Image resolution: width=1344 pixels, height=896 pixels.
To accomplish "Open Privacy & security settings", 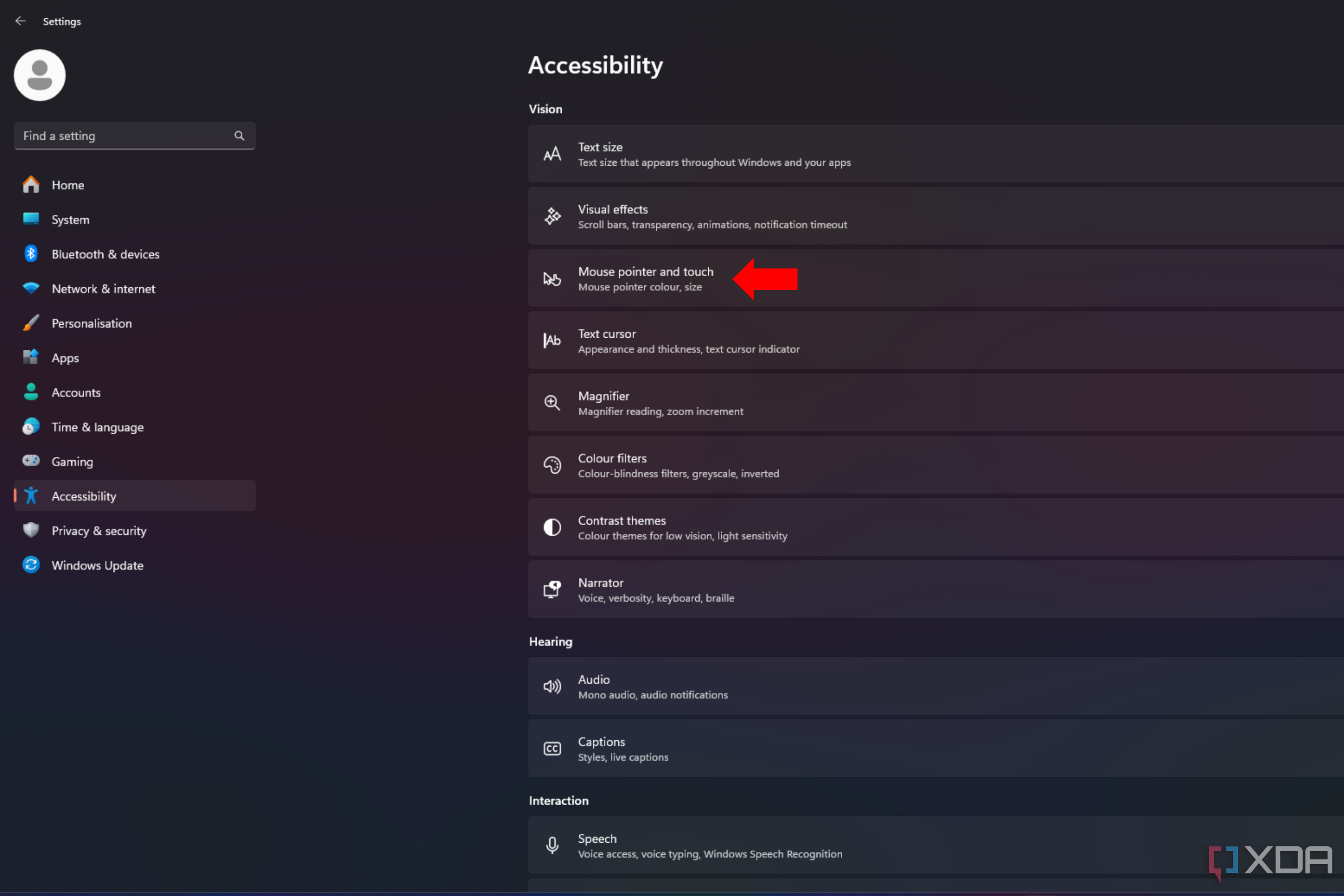I will (x=99, y=530).
